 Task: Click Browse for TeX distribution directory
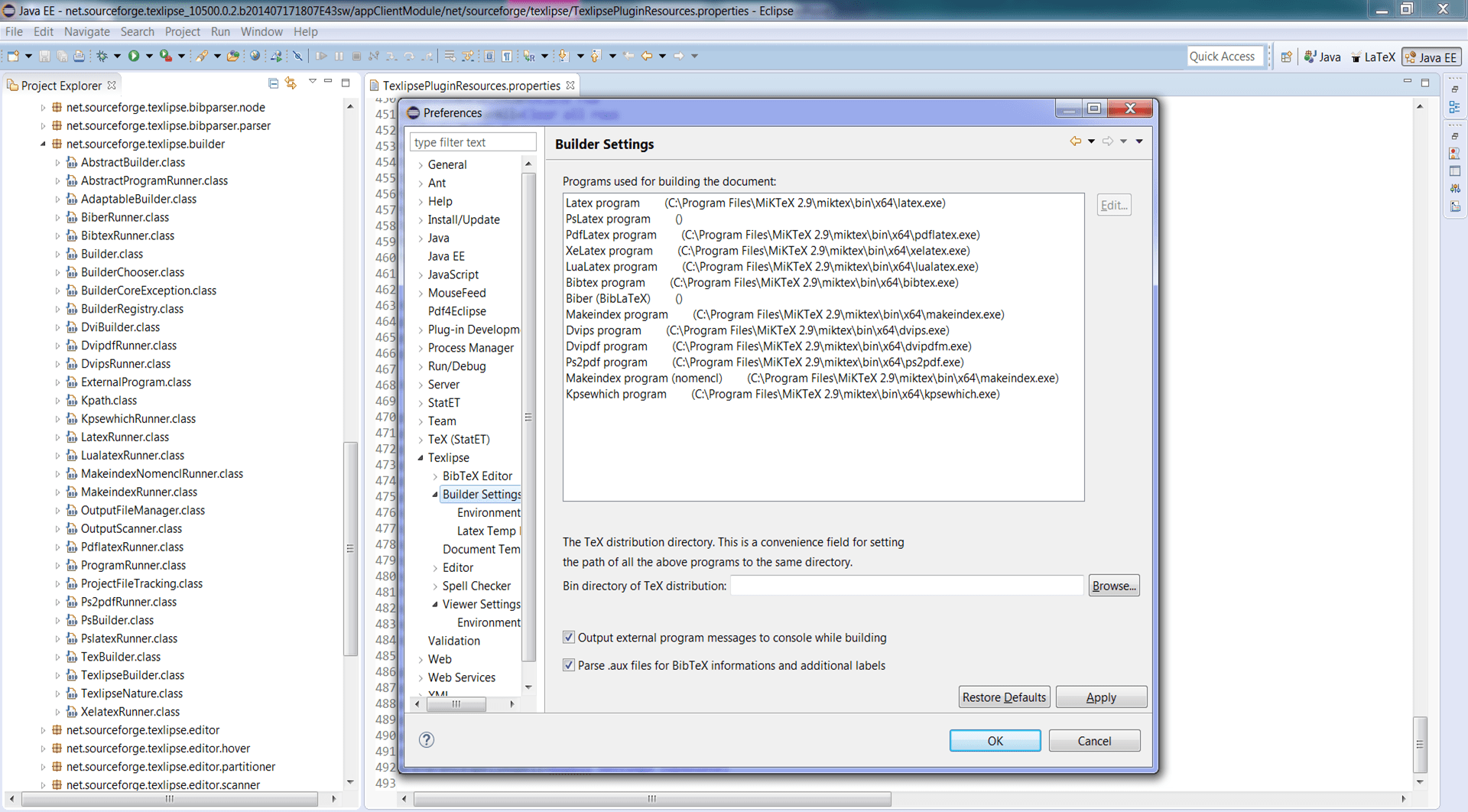(x=1114, y=586)
